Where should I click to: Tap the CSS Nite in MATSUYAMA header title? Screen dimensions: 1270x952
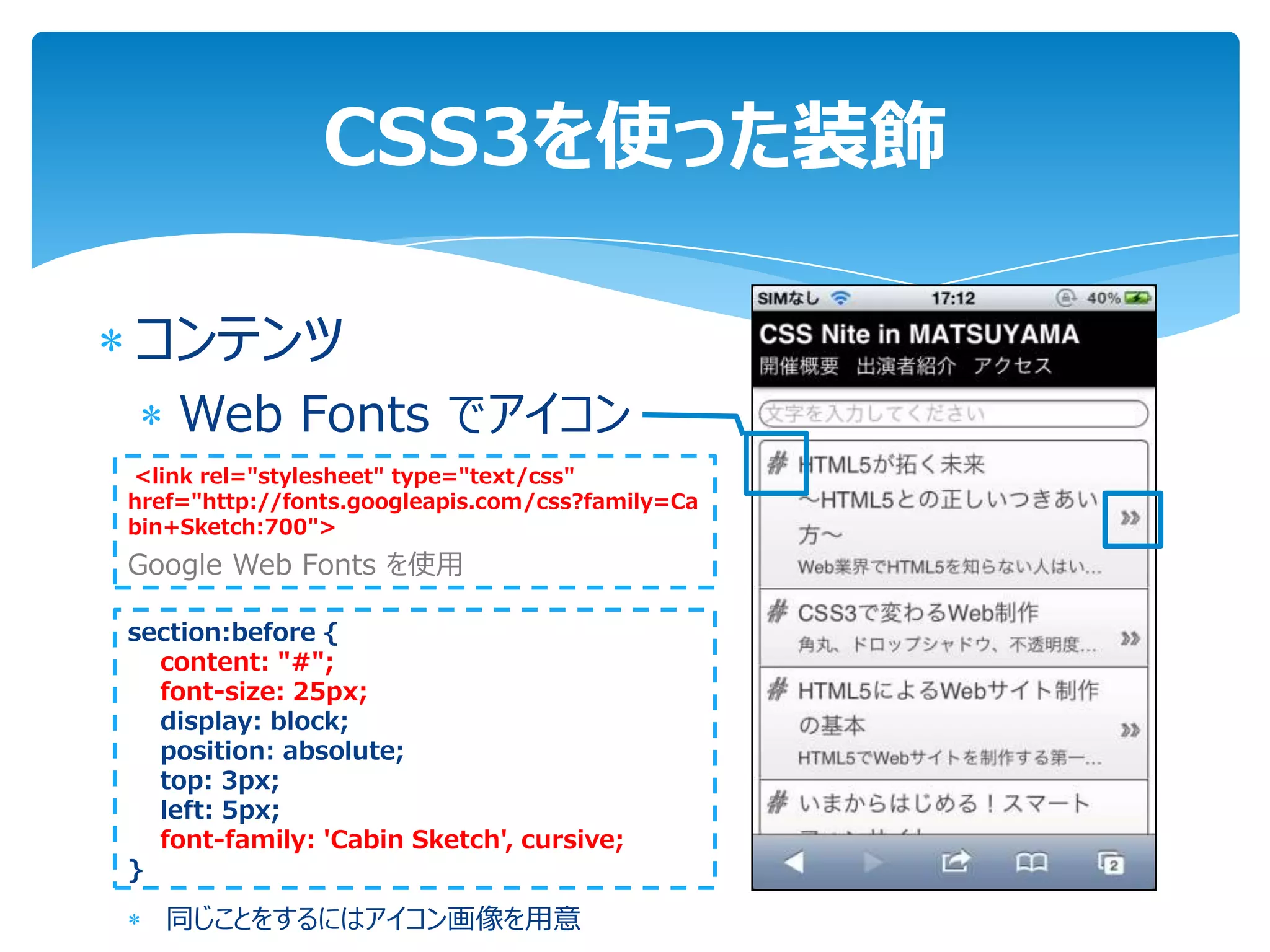coord(920,335)
